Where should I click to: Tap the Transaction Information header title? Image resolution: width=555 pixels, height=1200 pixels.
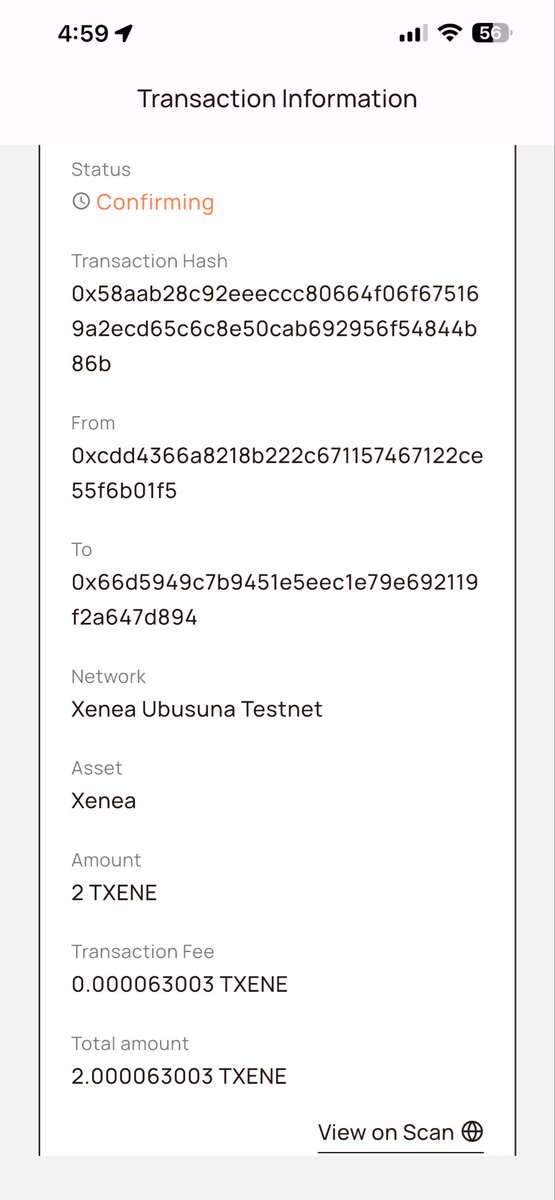click(277, 99)
